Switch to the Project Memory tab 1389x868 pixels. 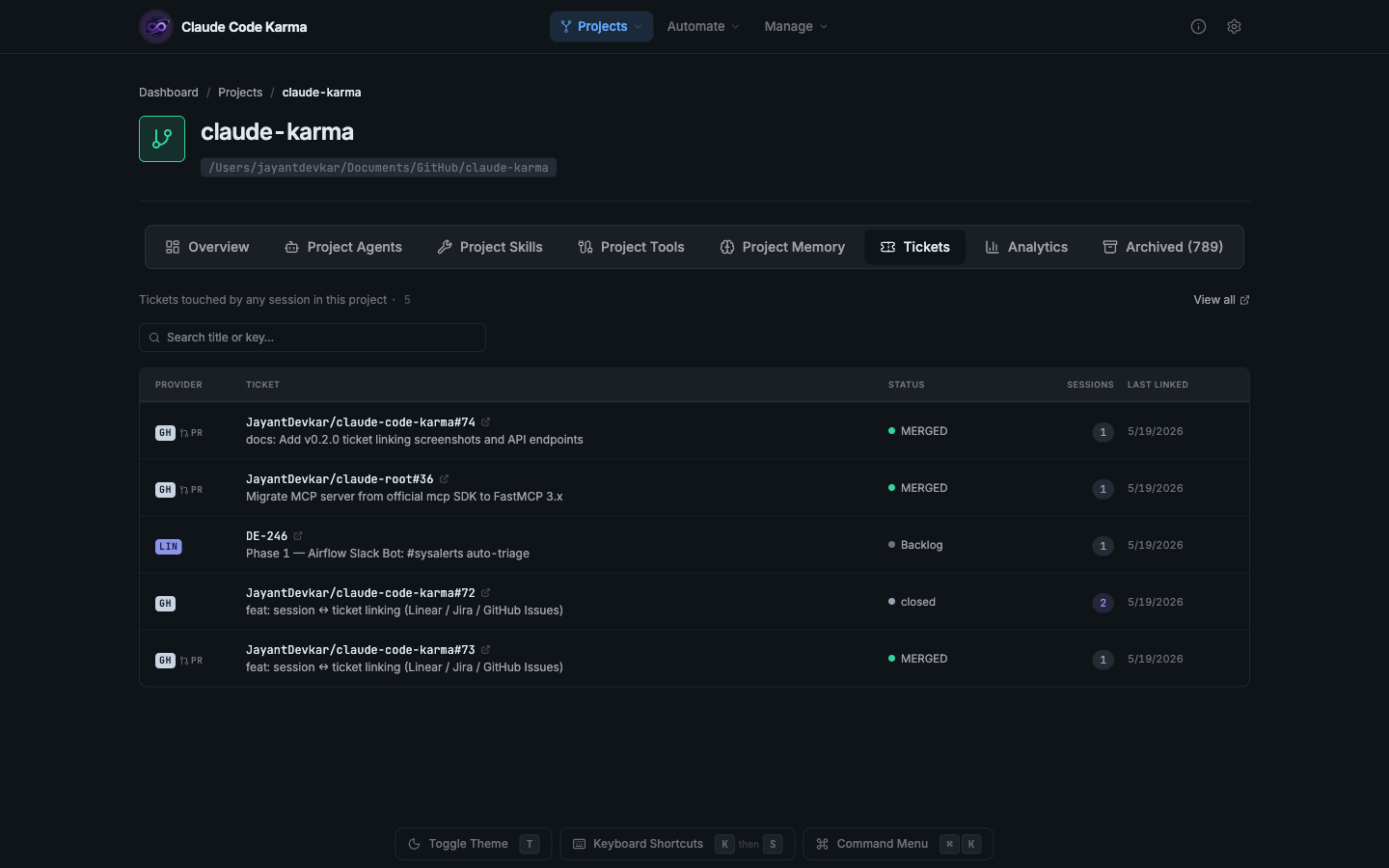pyautogui.click(x=782, y=248)
